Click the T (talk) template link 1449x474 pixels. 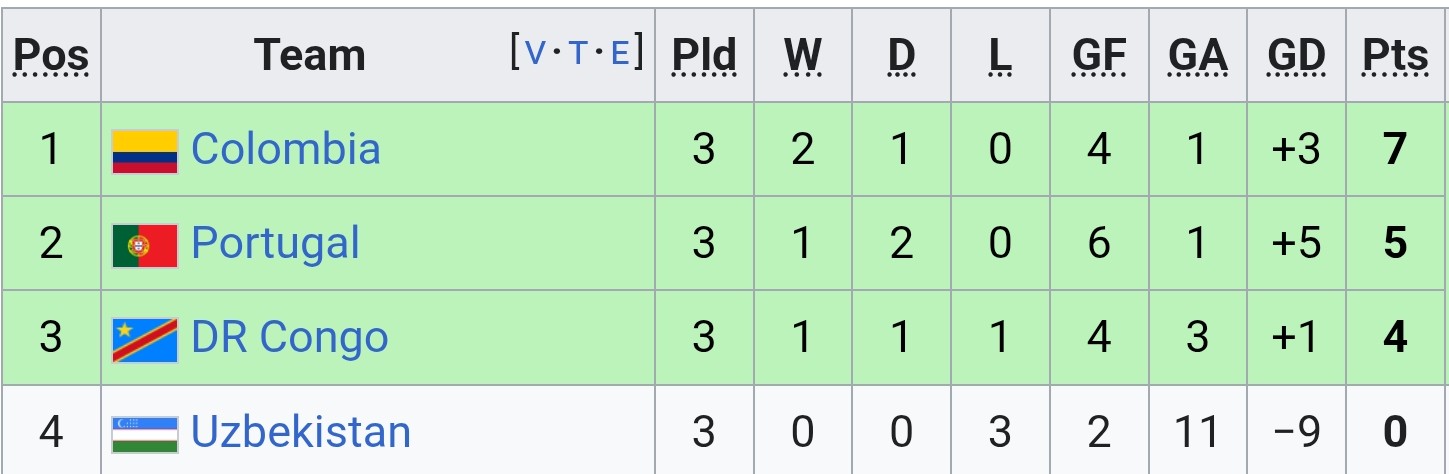[x=578, y=52]
